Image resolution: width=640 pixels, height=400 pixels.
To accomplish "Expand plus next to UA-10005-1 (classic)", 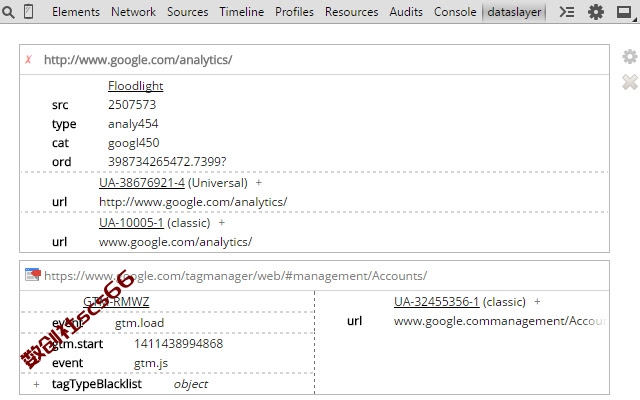I will pyautogui.click(x=221, y=223).
